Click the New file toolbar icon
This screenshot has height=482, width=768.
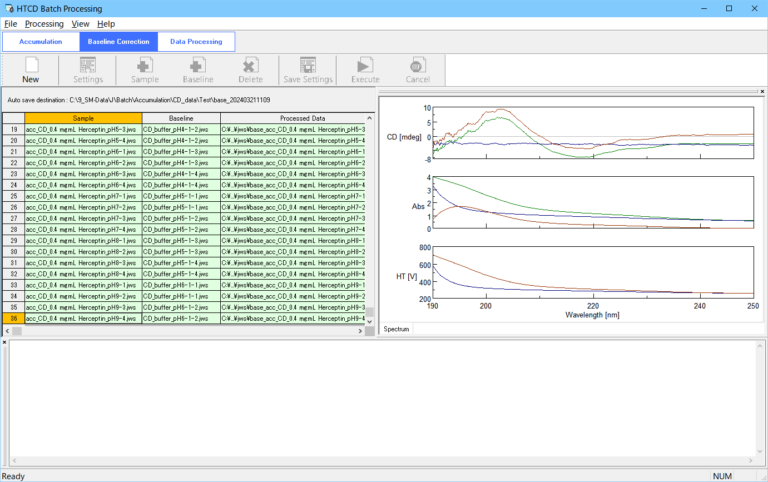click(x=30, y=70)
